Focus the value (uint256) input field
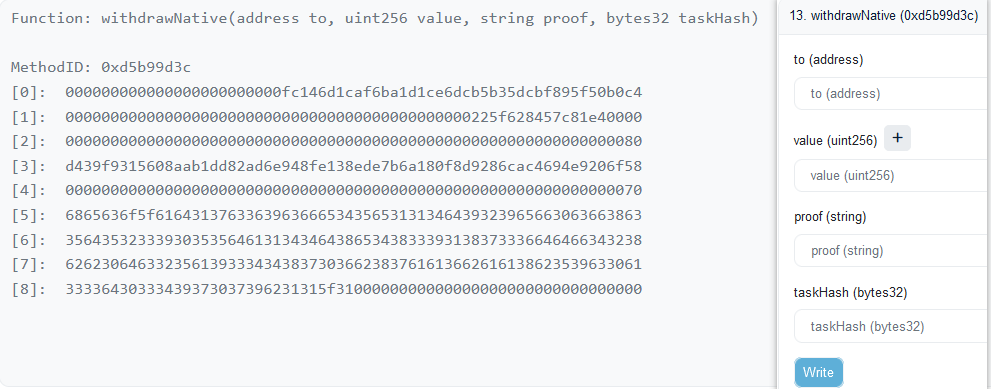Image resolution: width=991 pixels, height=389 pixels. tap(892, 176)
